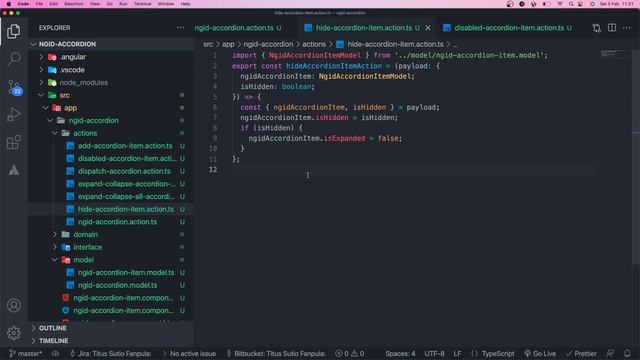Viewport: 640px width, 360px height.
Task: Open Run and Debug view
Action: tap(13, 115)
